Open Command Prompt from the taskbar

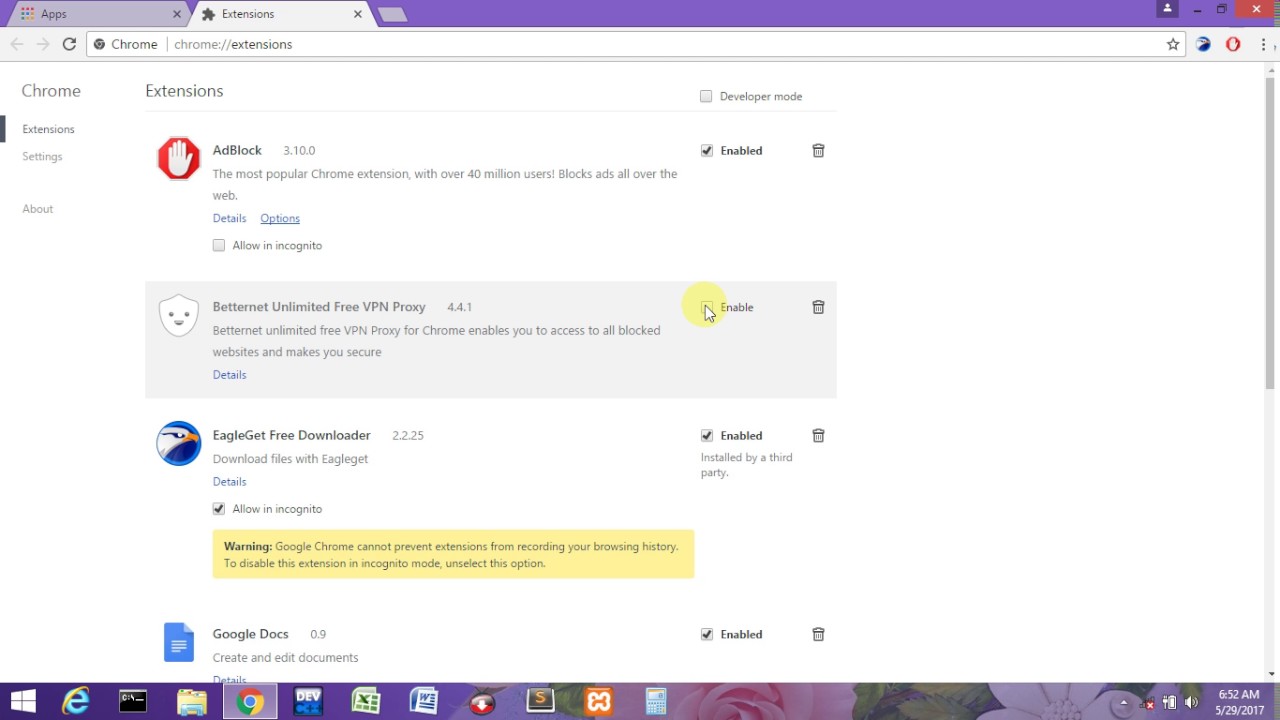(133, 701)
